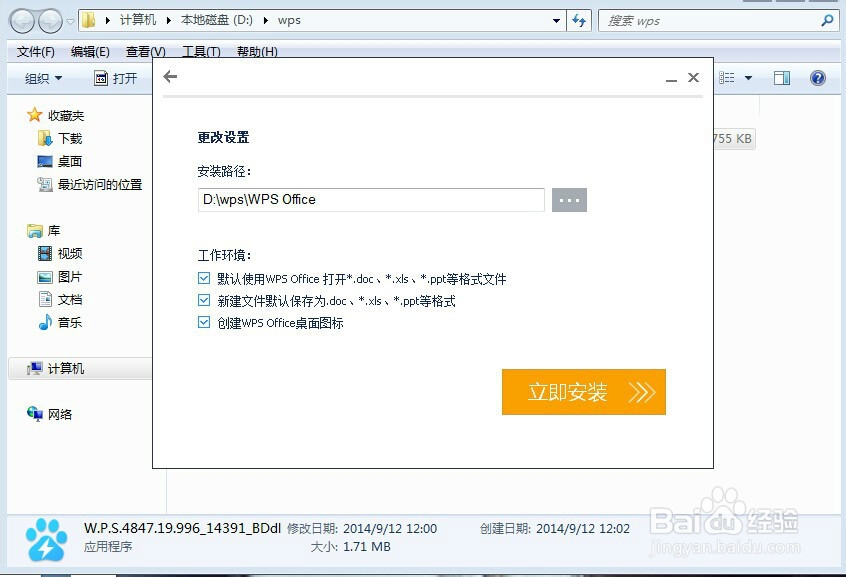Open the 帮助(H) menu in Explorer
846x577 pixels.
pos(257,52)
